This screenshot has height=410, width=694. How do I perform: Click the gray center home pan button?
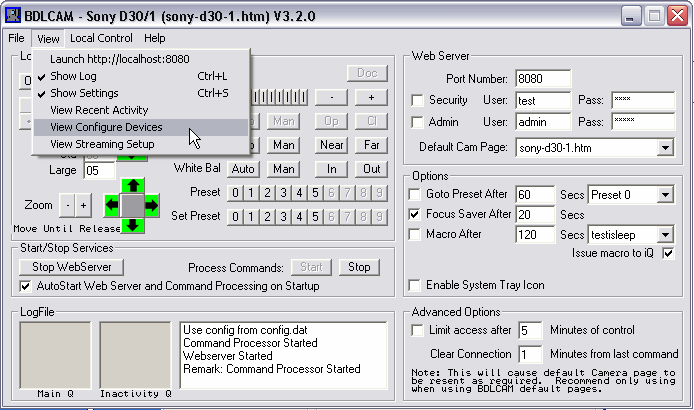pyautogui.click(x=132, y=205)
